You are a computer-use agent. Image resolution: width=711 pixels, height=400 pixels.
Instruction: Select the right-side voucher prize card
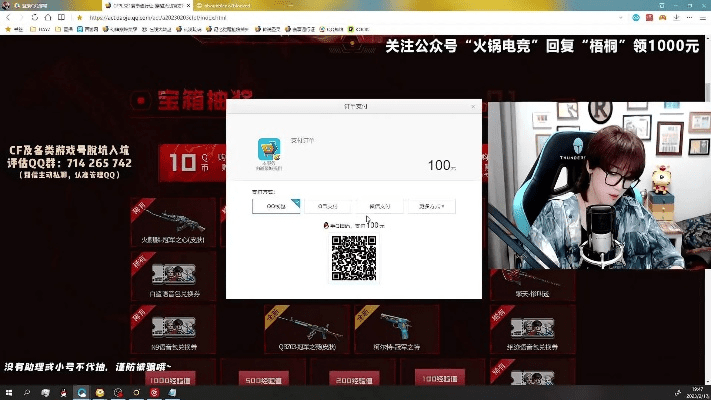(532, 329)
